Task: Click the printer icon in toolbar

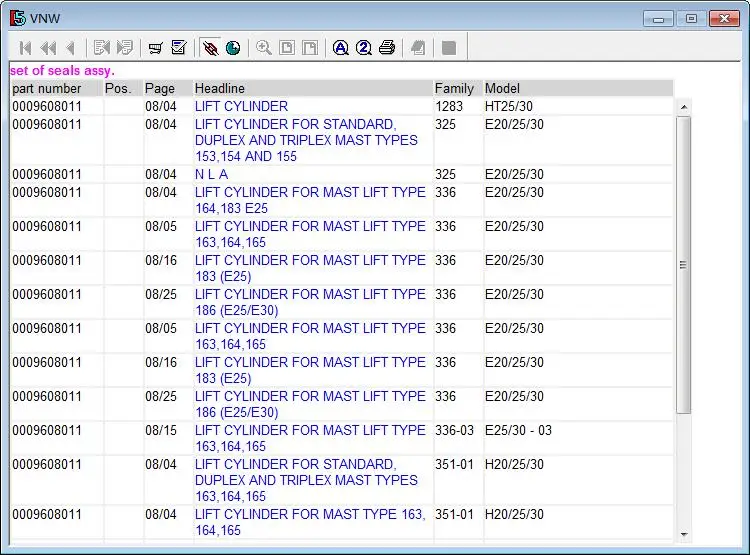Action: coord(387,48)
